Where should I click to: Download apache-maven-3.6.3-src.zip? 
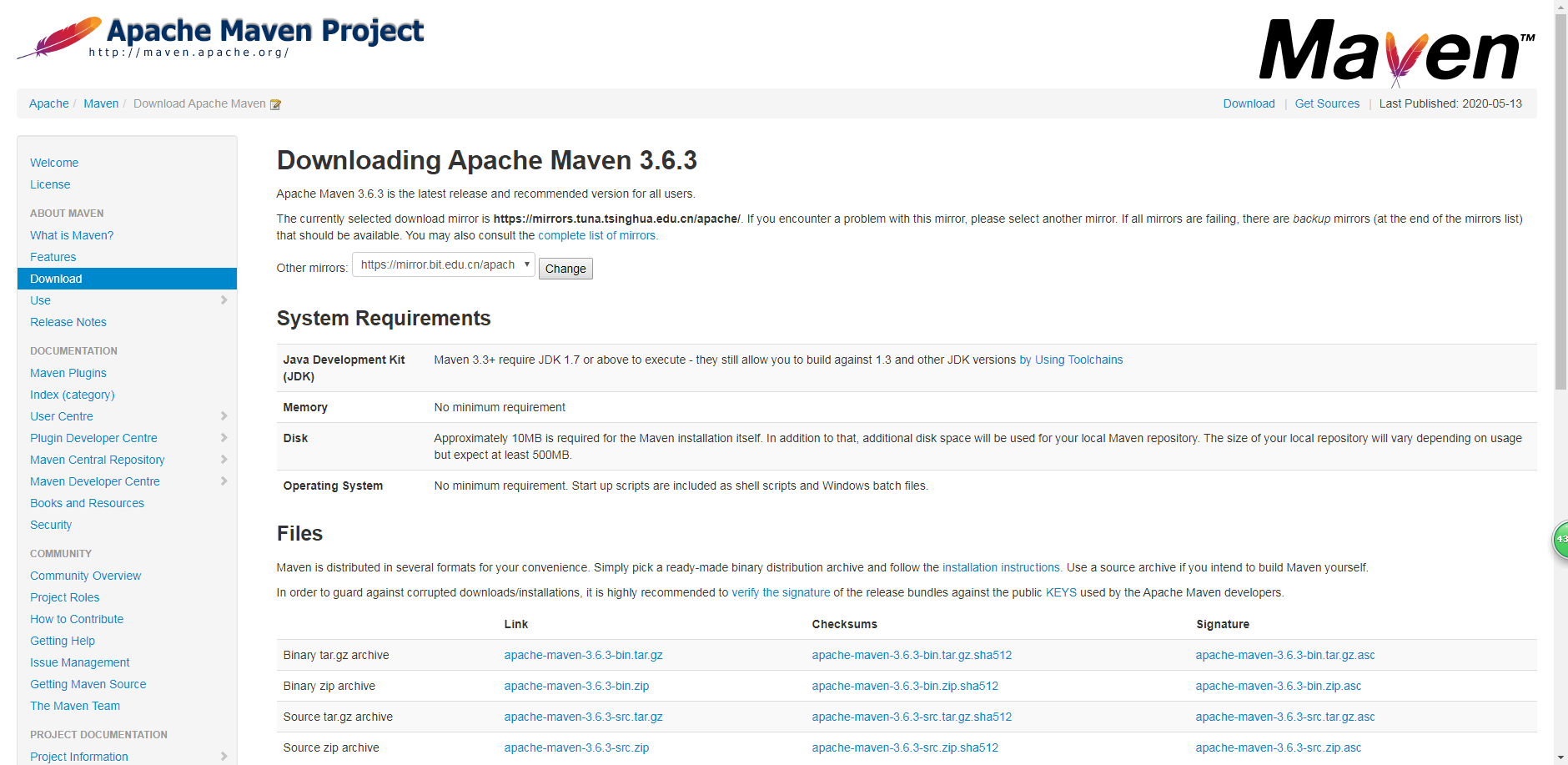(x=576, y=747)
